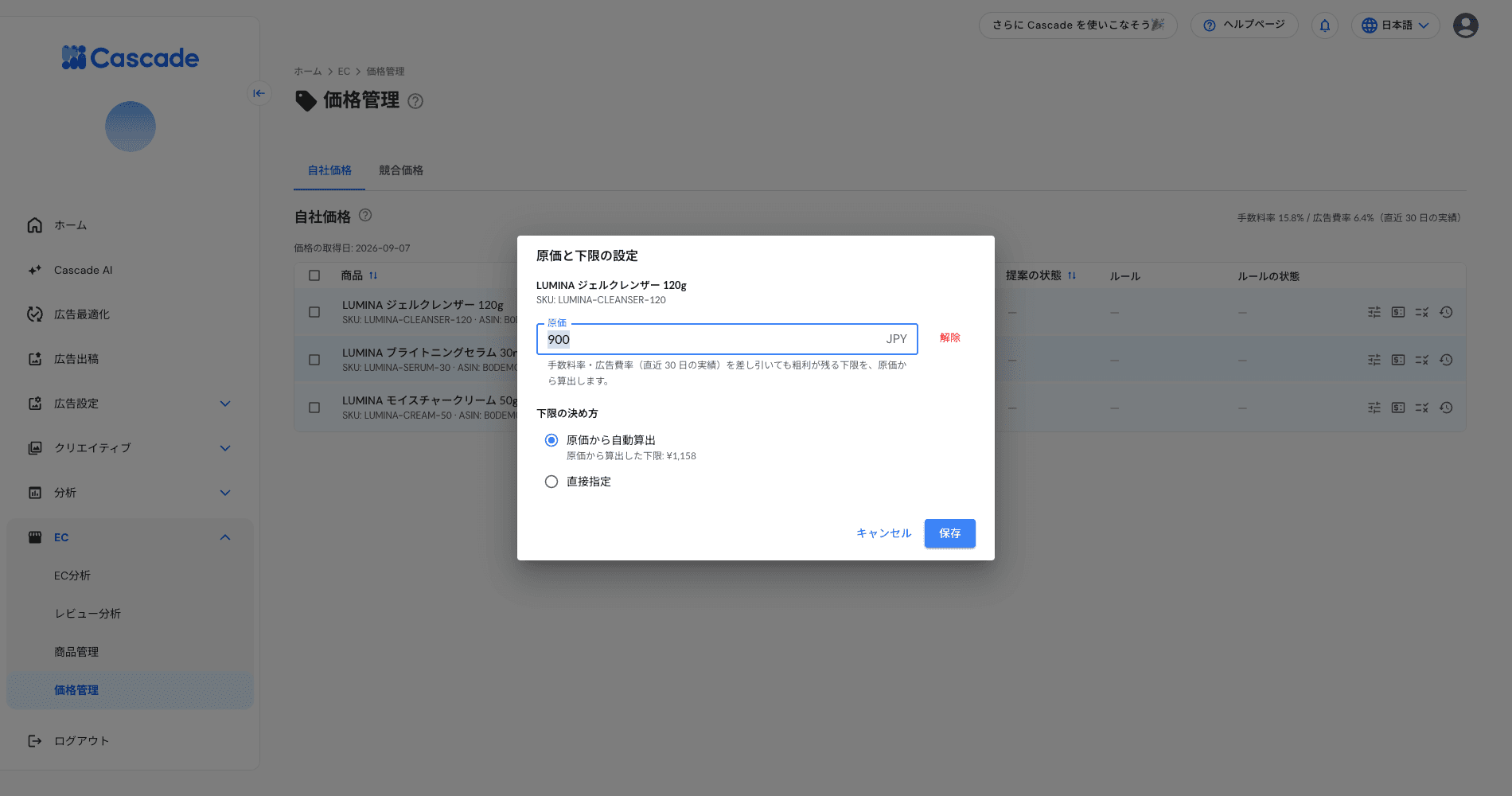Click the home icon in sidebar
Screen dimensions: 1512x796
[35, 225]
